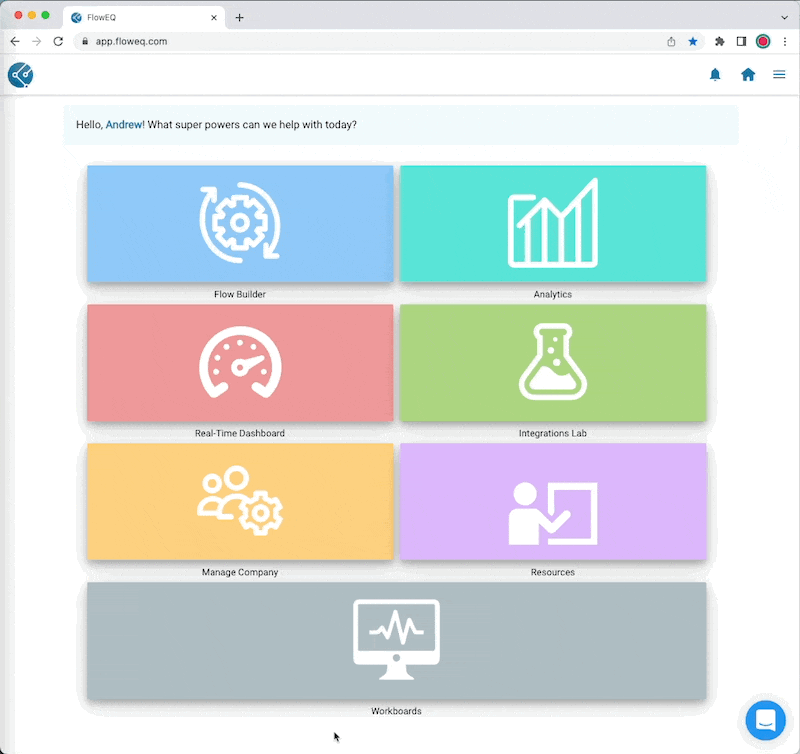Screen dimensions: 800x754
Task: Open Manage Company settings tile
Action: (x=239, y=502)
